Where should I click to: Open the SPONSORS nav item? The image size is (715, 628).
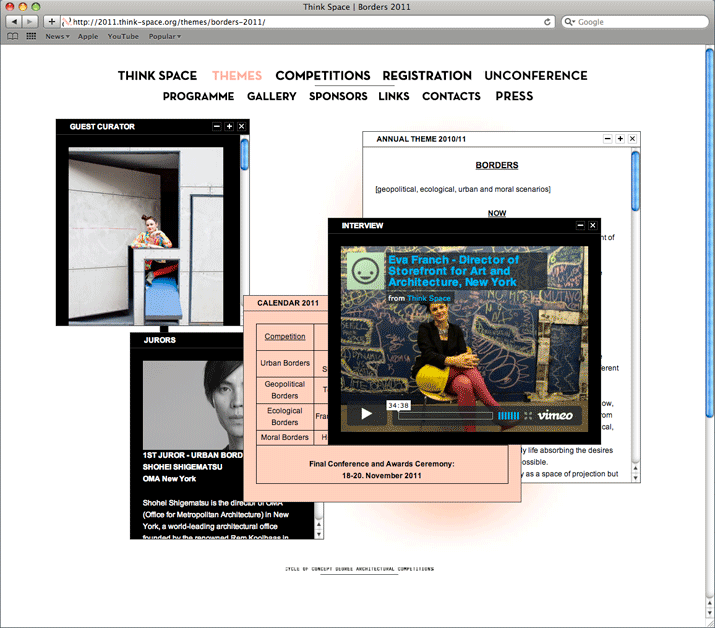[338, 96]
